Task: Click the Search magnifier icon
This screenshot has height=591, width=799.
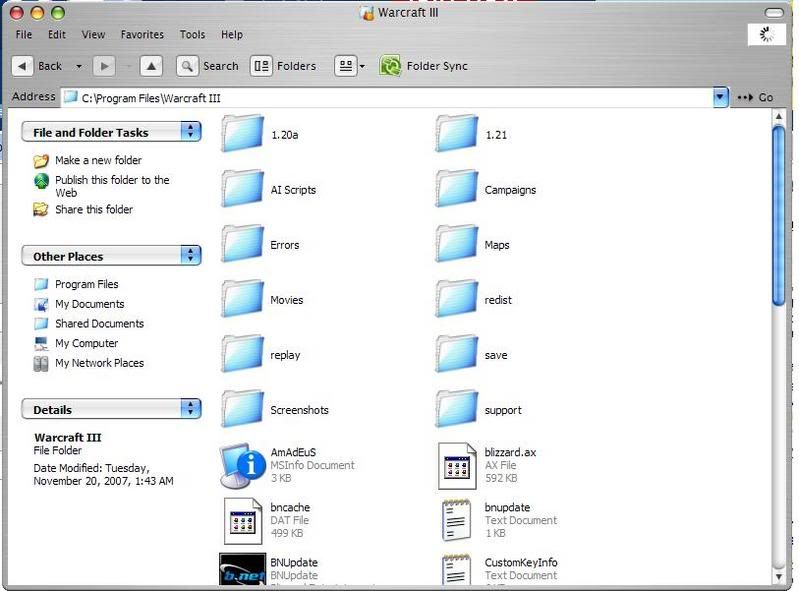Action: [187, 66]
